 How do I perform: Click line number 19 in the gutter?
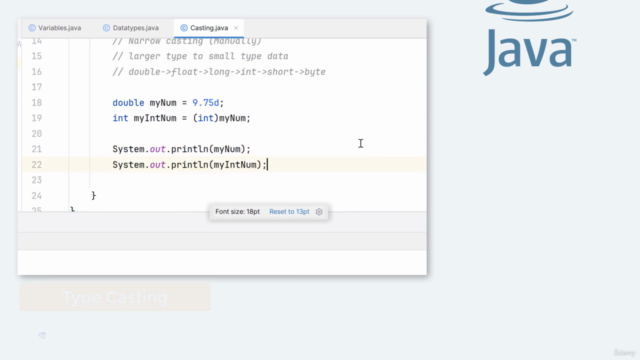(x=37, y=118)
